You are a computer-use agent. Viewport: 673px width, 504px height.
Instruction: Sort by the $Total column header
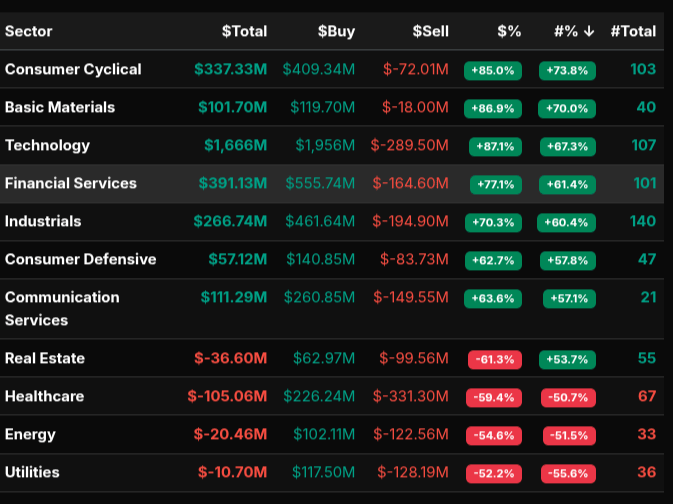click(244, 31)
